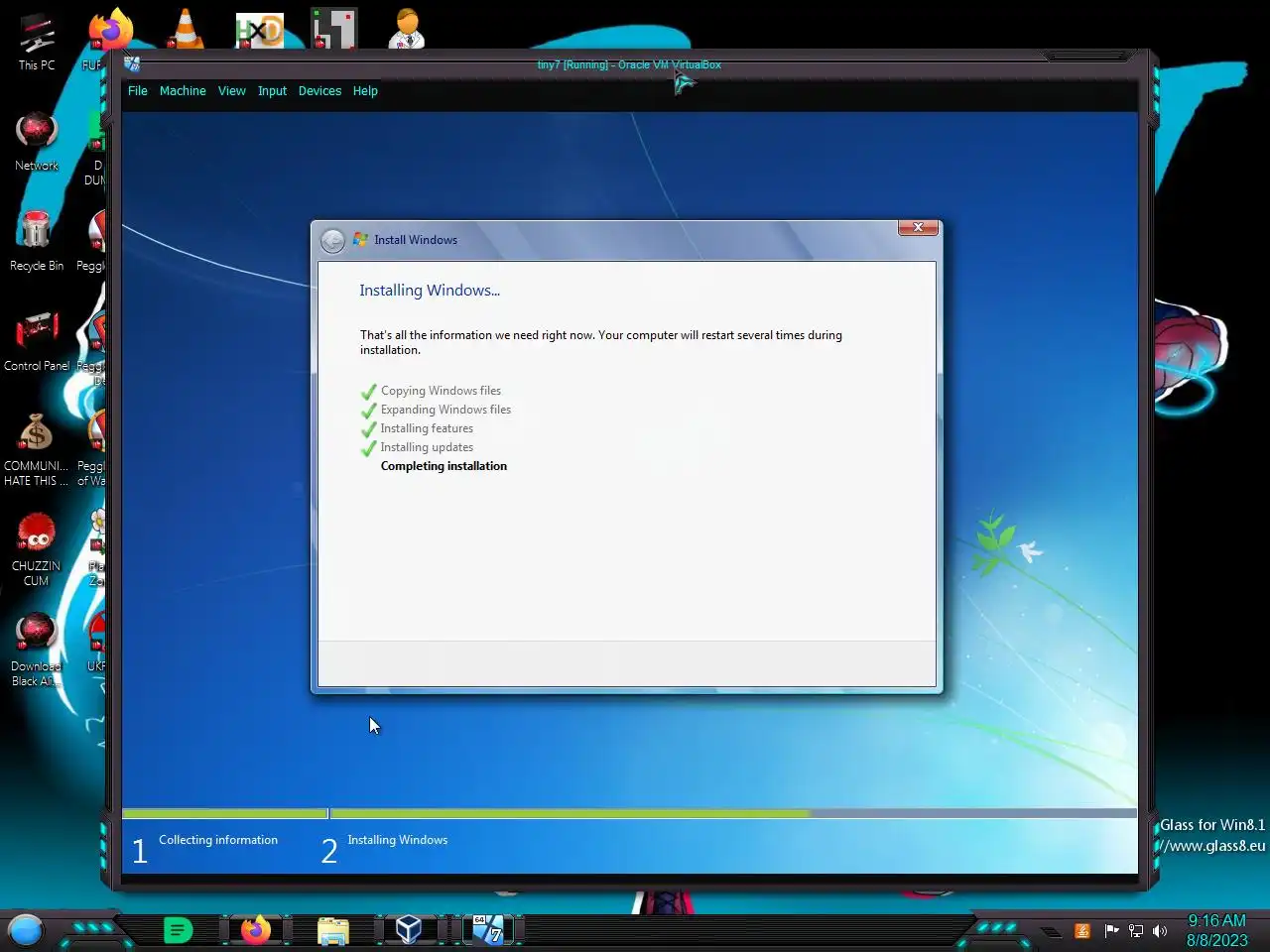Click the VirtualBox window title icon
This screenshot has height=952, width=1270.
click(132, 64)
